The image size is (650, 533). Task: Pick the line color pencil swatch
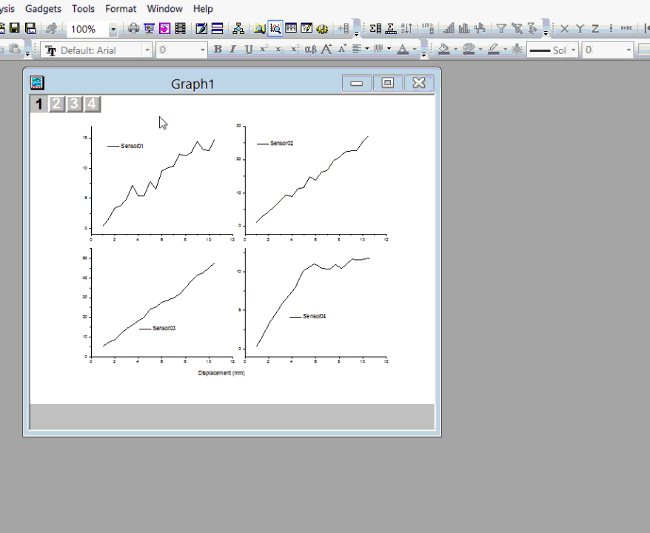click(493, 49)
